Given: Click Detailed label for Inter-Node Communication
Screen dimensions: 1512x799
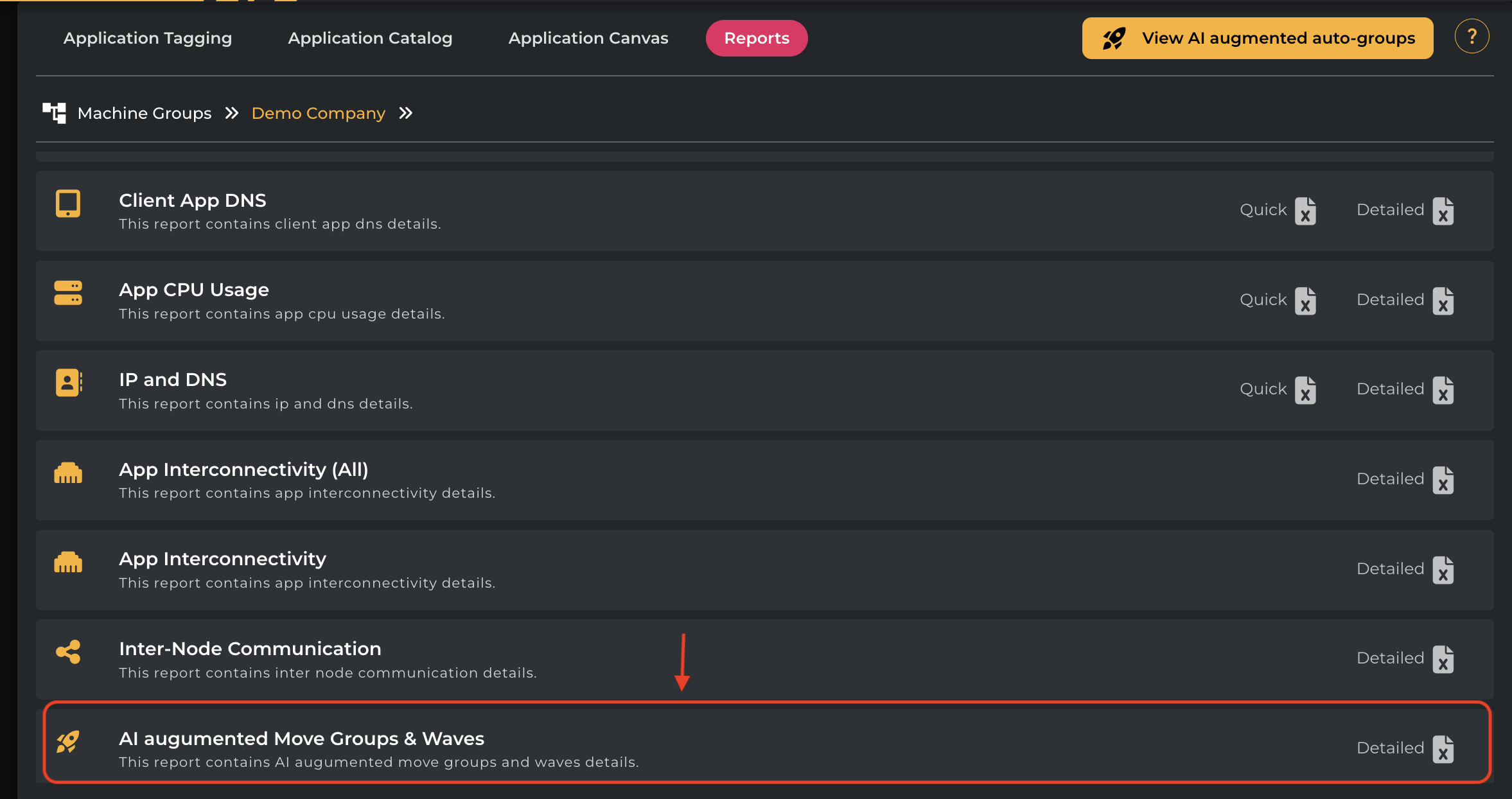Looking at the screenshot, I should (1391, 658).
